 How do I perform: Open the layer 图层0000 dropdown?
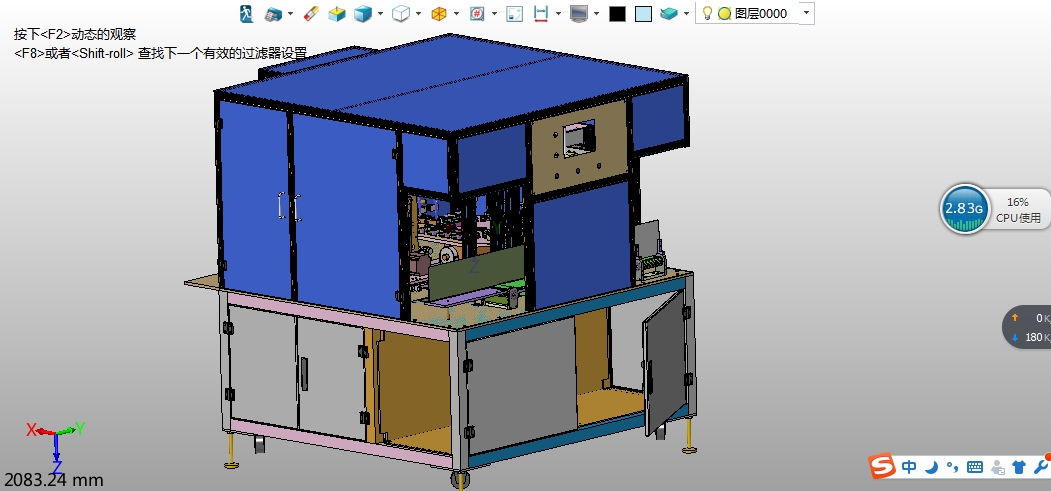click(x=807, y=14)
